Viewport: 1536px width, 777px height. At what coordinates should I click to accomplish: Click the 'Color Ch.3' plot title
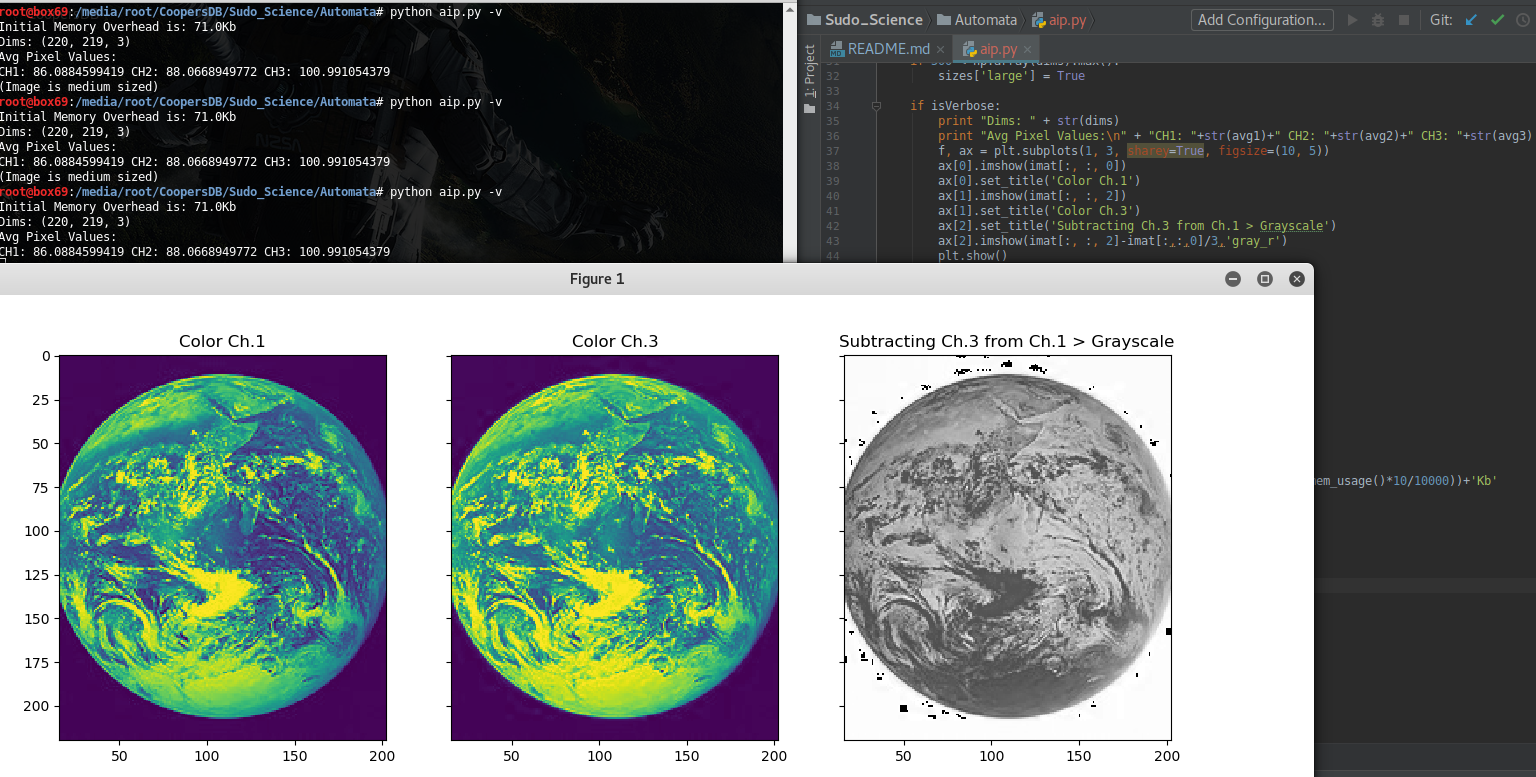[x=615, y=342]
